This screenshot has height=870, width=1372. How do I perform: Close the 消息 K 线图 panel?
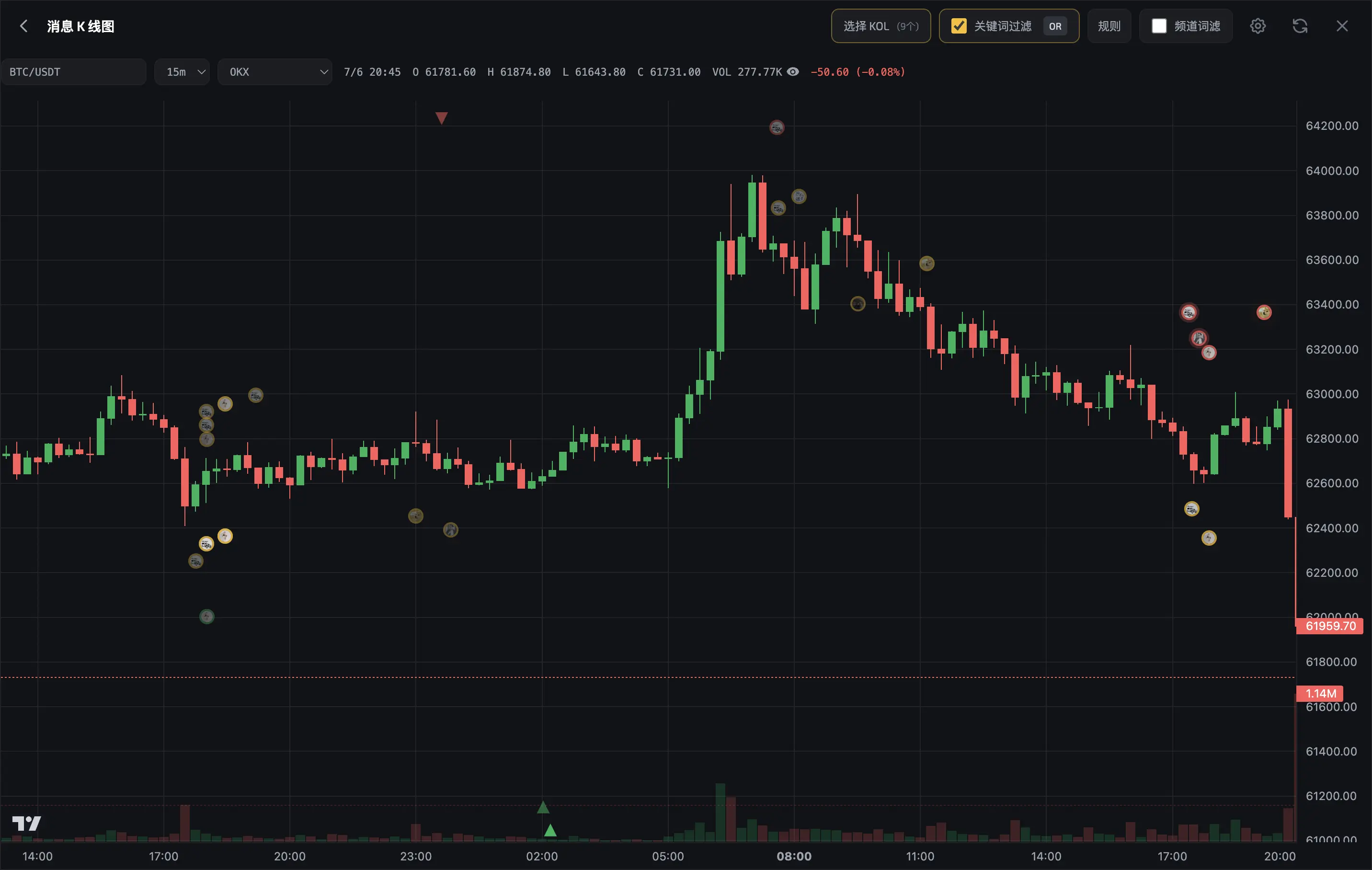1342,26
